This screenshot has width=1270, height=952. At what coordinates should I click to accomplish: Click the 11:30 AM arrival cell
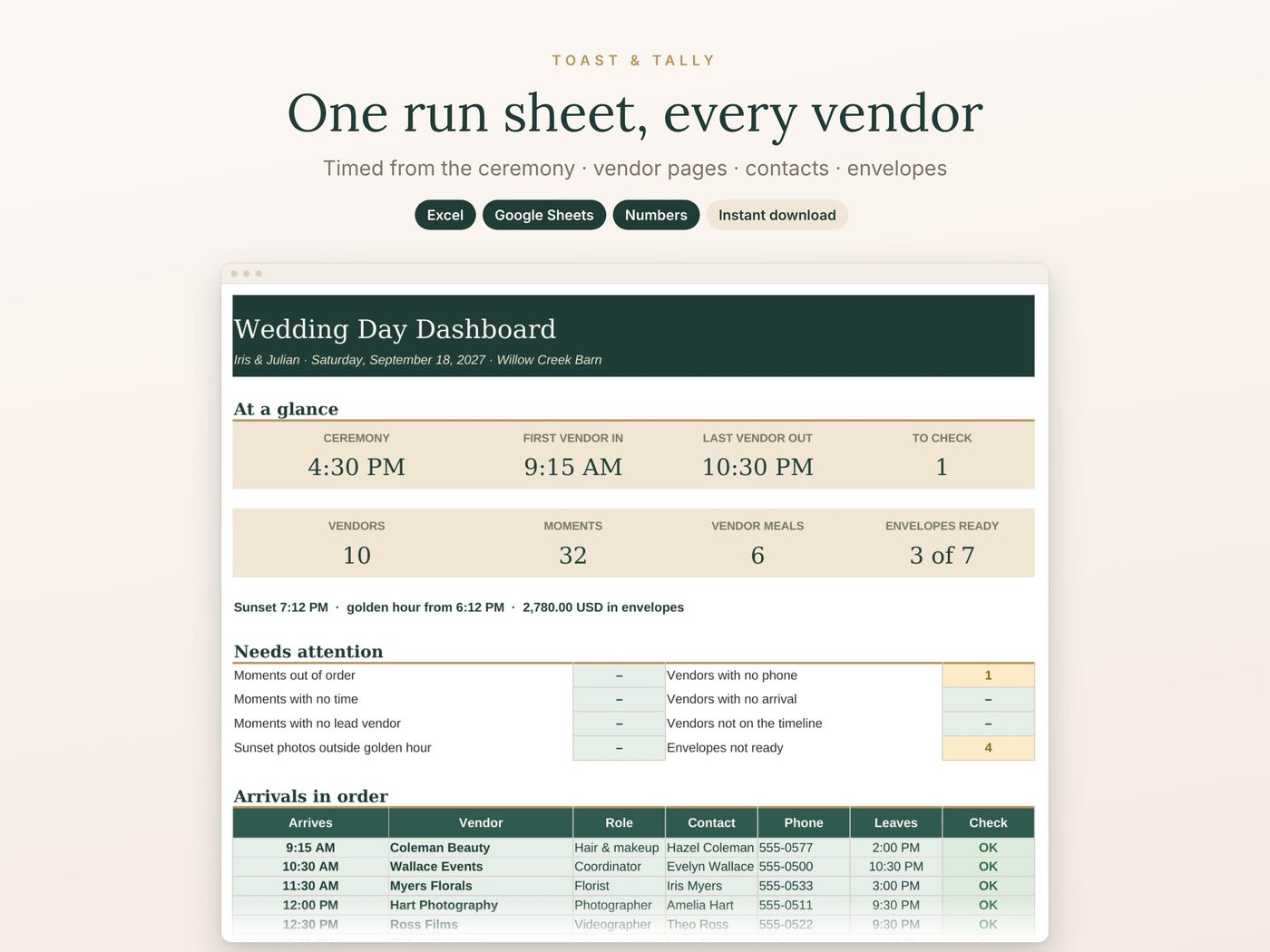point(310,886)
